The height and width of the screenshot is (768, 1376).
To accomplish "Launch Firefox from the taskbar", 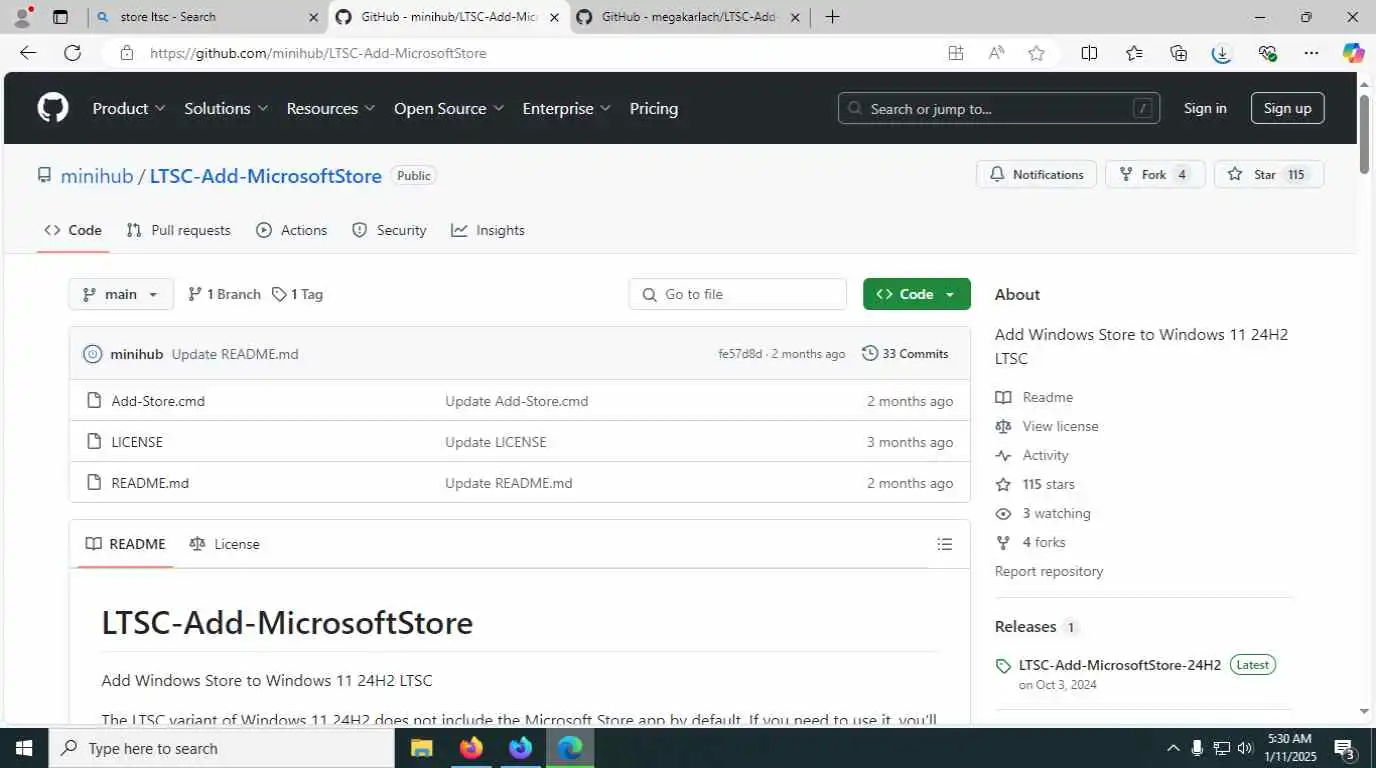I will tap(471, 748).
